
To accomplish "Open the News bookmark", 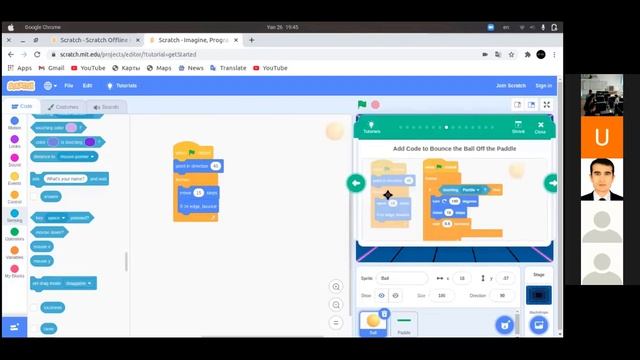I will (x=191, y=68).
